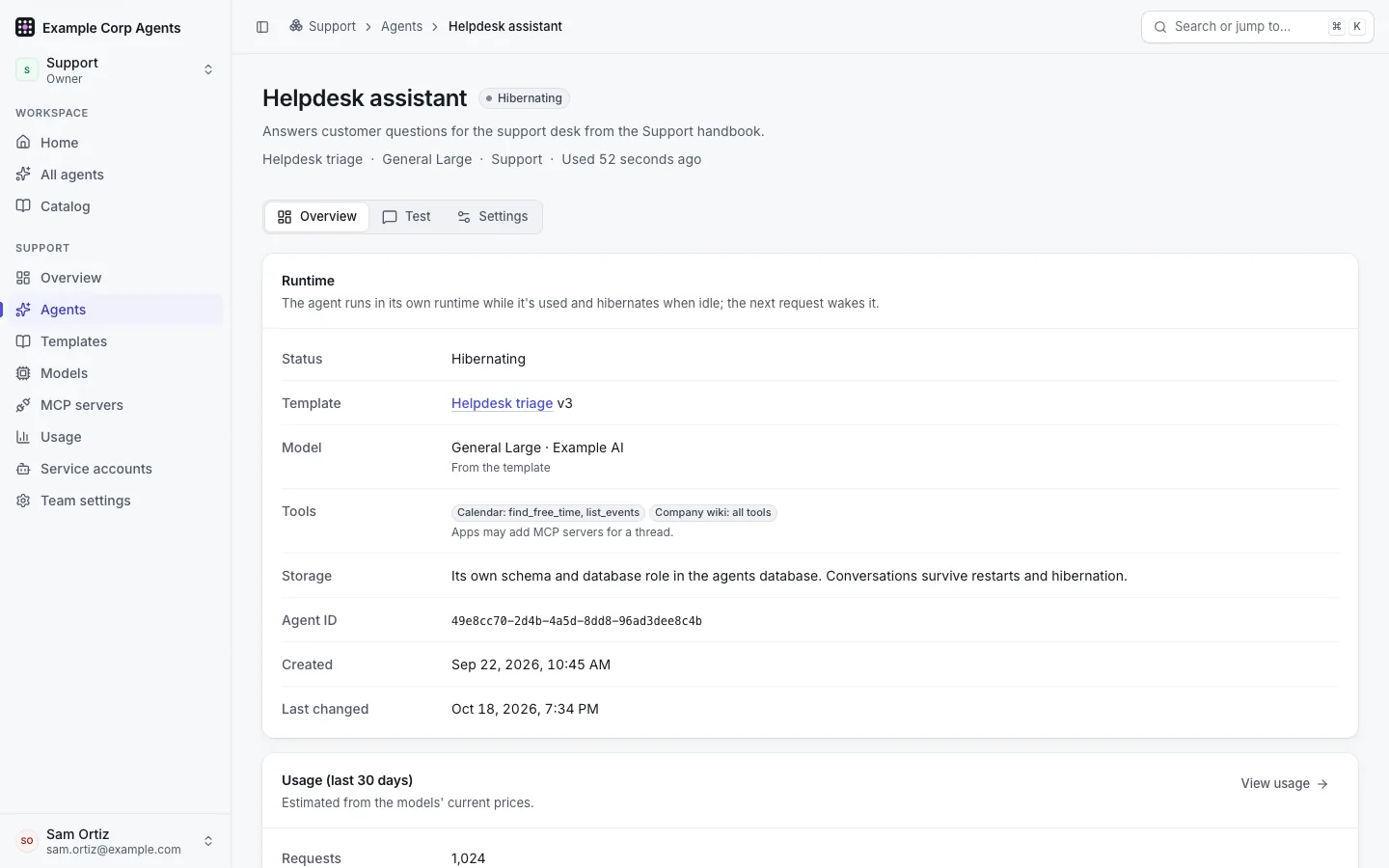
Task: Click the Team settings gear icon
Action: [x=23, y=501]
